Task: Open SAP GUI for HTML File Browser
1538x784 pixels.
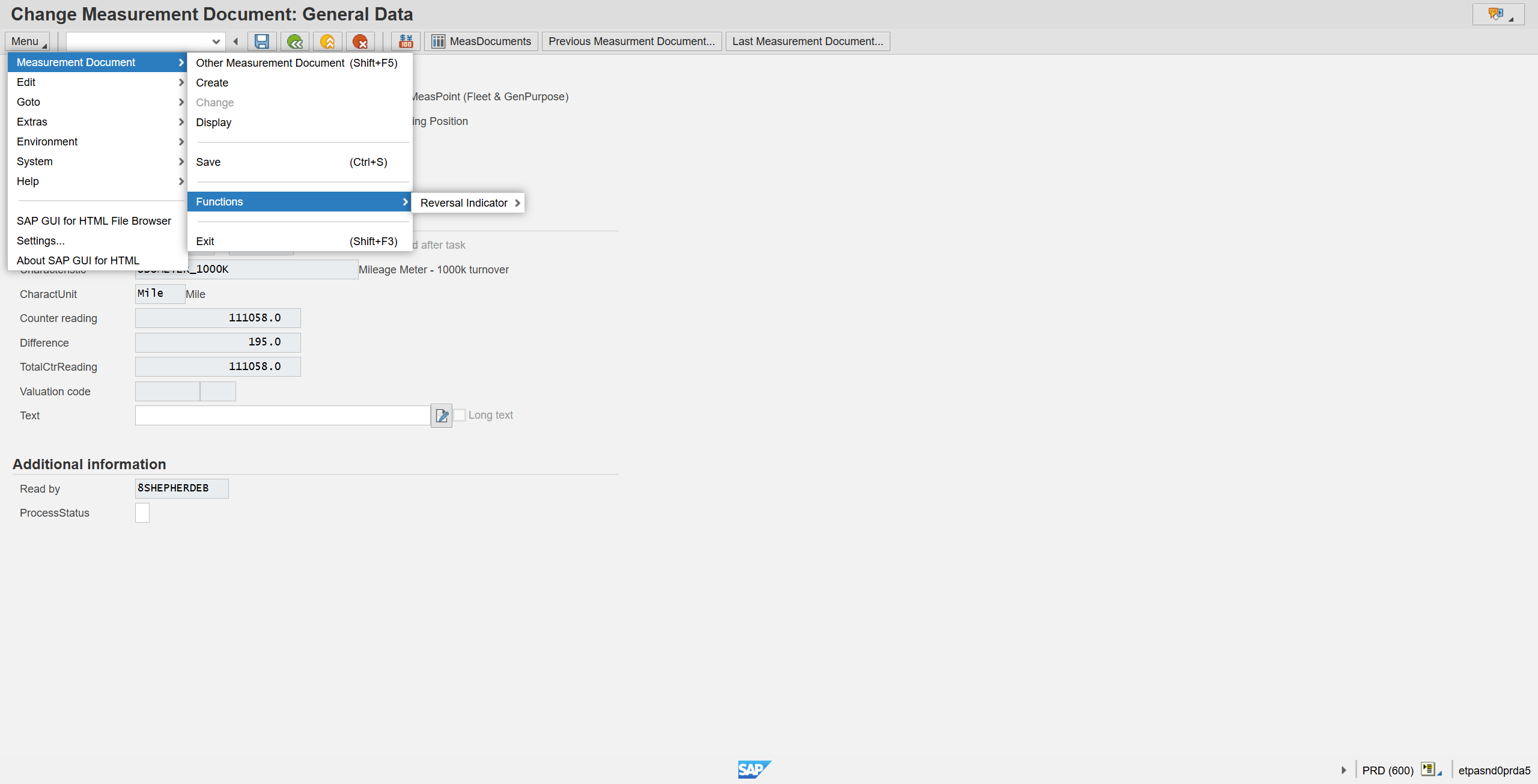Action: (x=97, y=221)
